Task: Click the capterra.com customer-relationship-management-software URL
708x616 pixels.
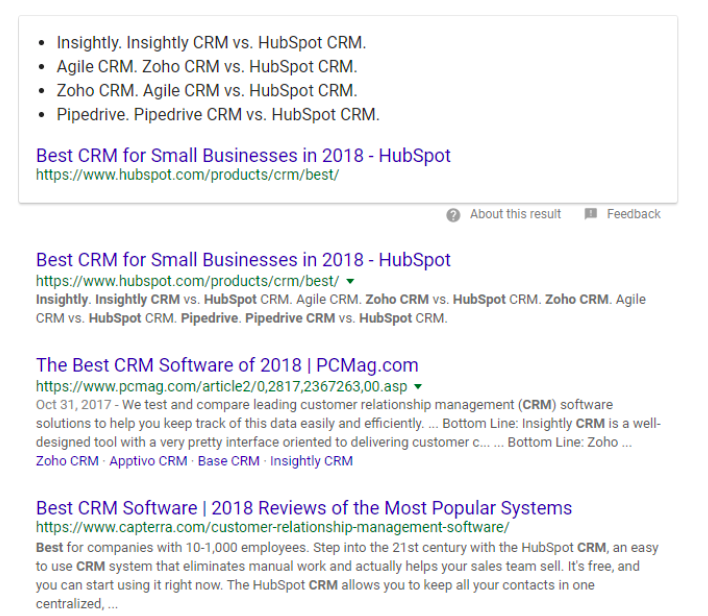Action: click(x=273, y=527)
